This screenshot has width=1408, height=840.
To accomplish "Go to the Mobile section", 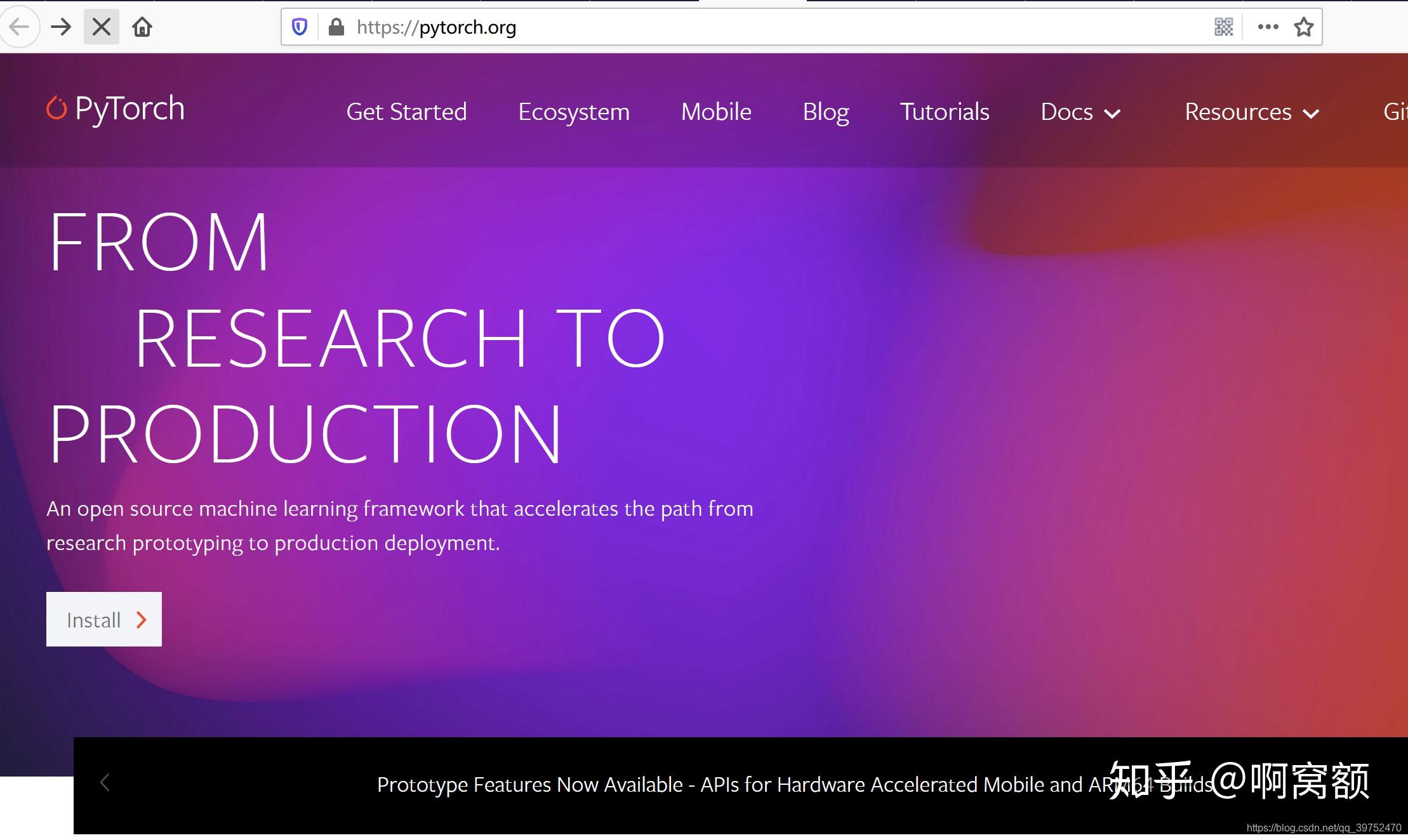I will pos(716,112).
